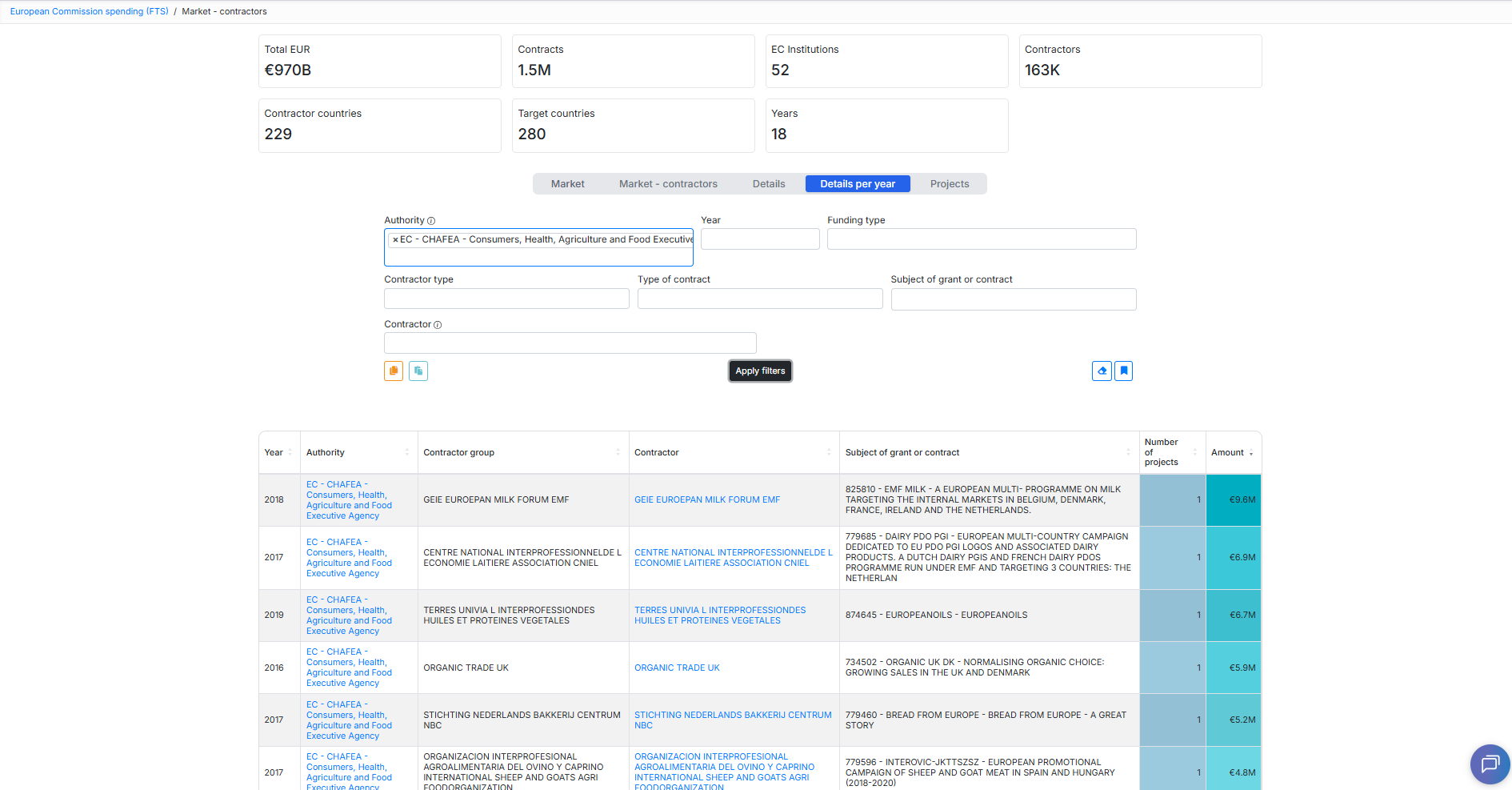
Task: Open ORGANIZACION INTERPROFESIONAL contractor link
Action: tap(724, 772)
